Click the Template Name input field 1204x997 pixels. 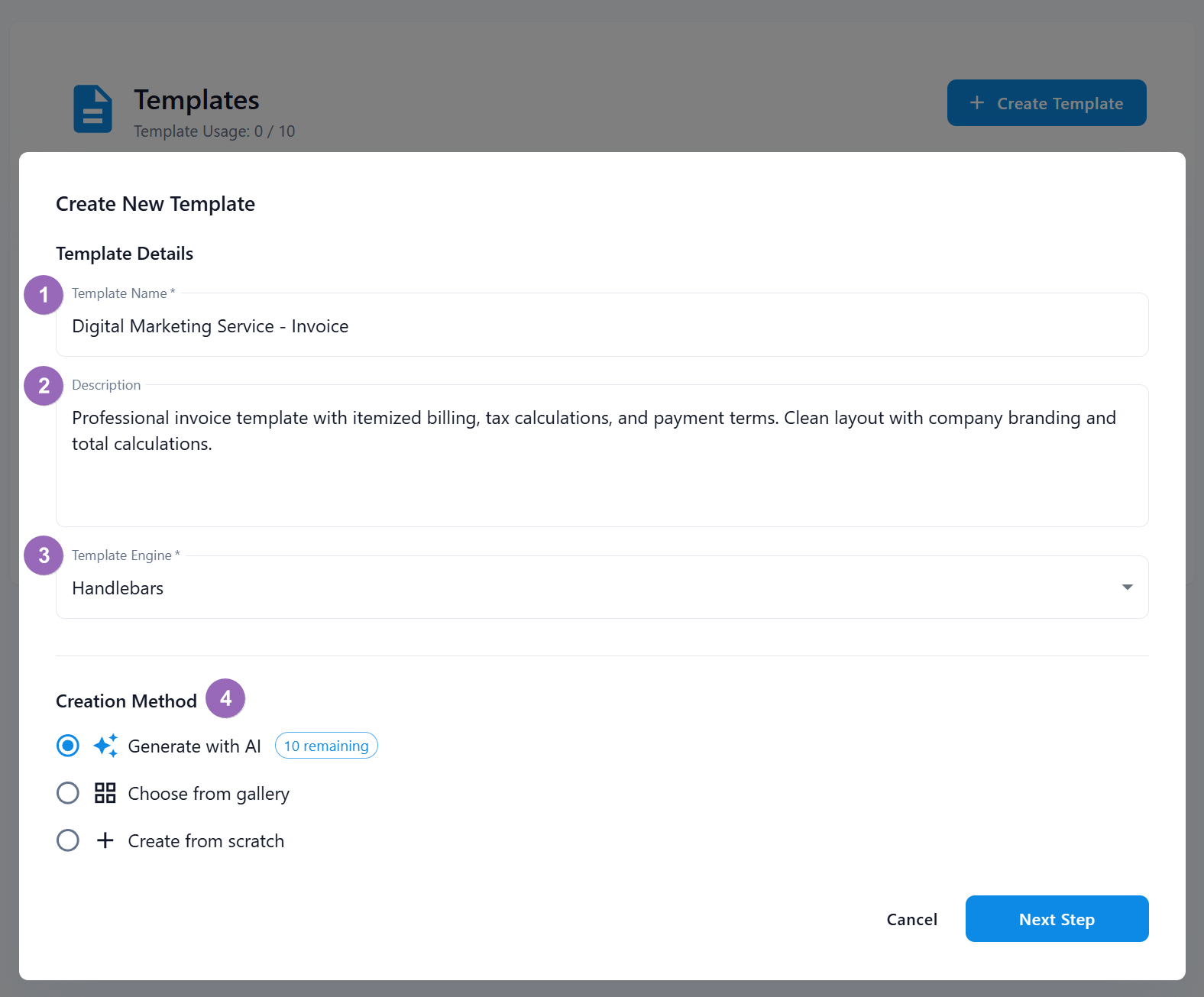point(602,325)
